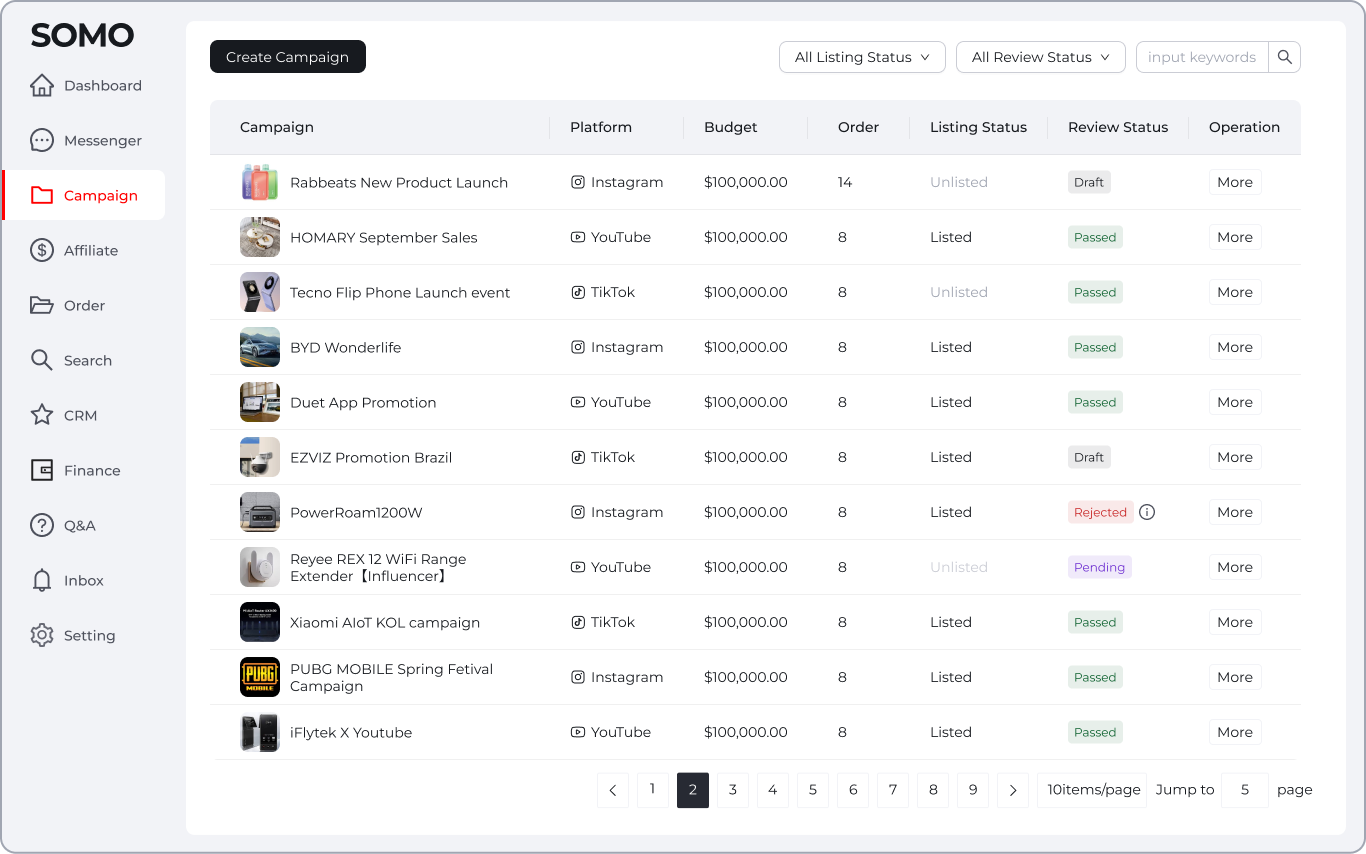Open More options for PowerRoam1200W
The width and height of the screenshot is (1366, 854).
click(x=1235, y=512)
